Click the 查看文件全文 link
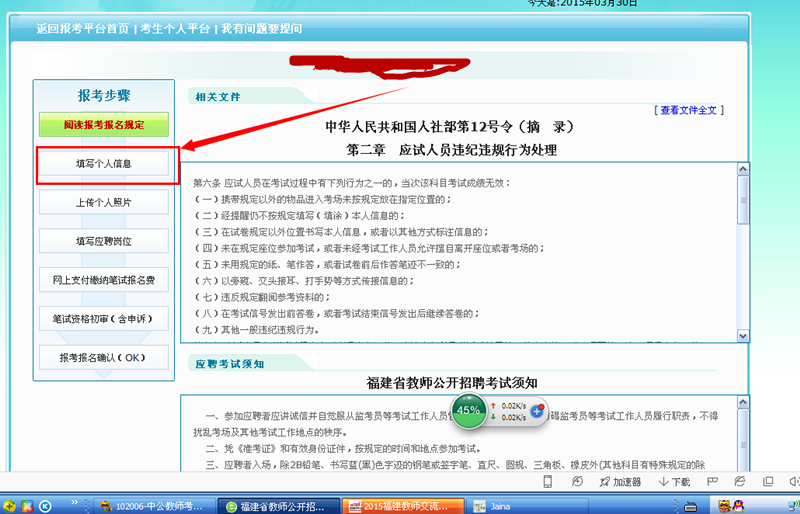The image size is (800, 514). (x=688, y=110)
